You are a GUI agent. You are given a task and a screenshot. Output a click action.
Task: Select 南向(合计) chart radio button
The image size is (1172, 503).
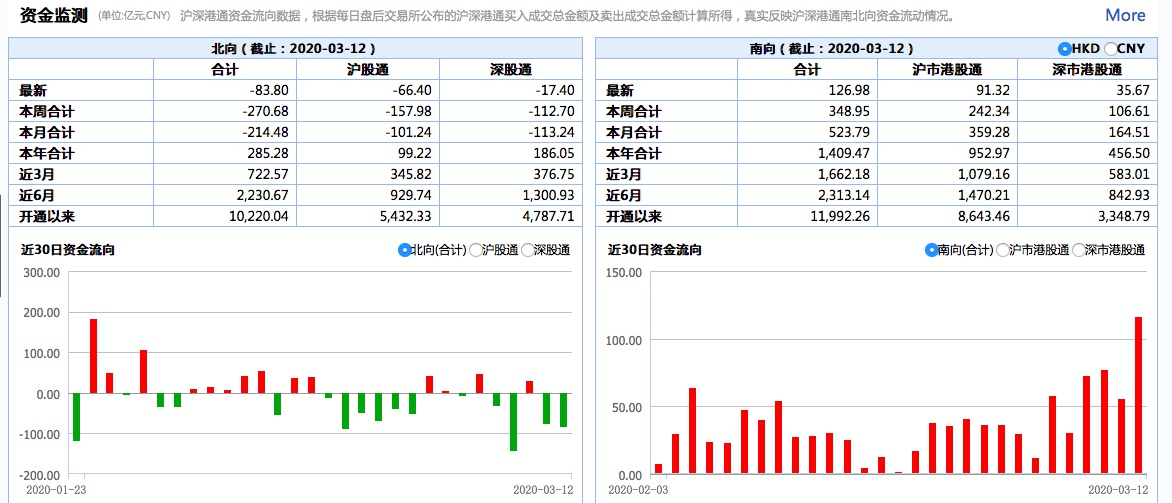click(931, 250)
